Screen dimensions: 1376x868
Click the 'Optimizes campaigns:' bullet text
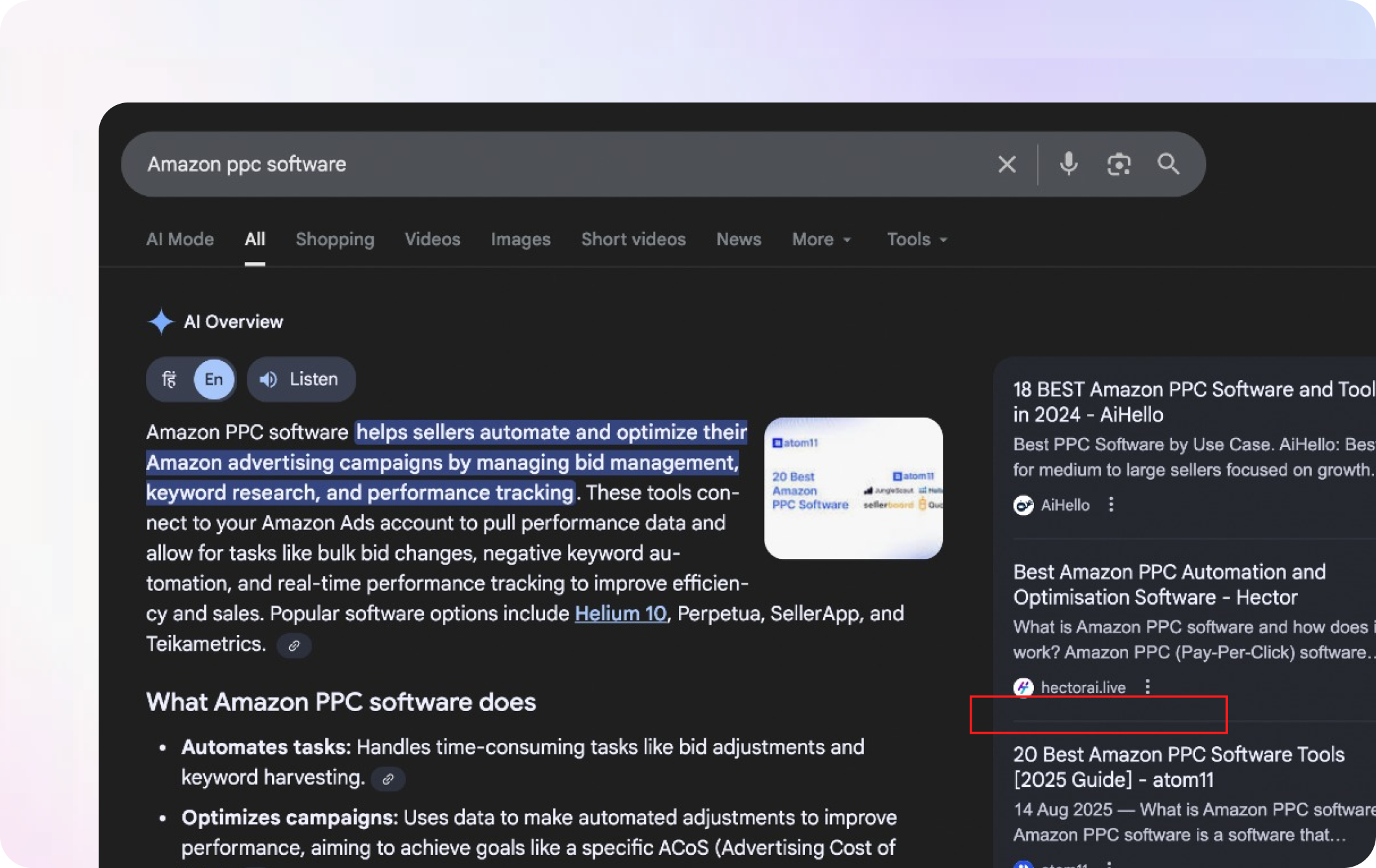click(x=289, y=818)
